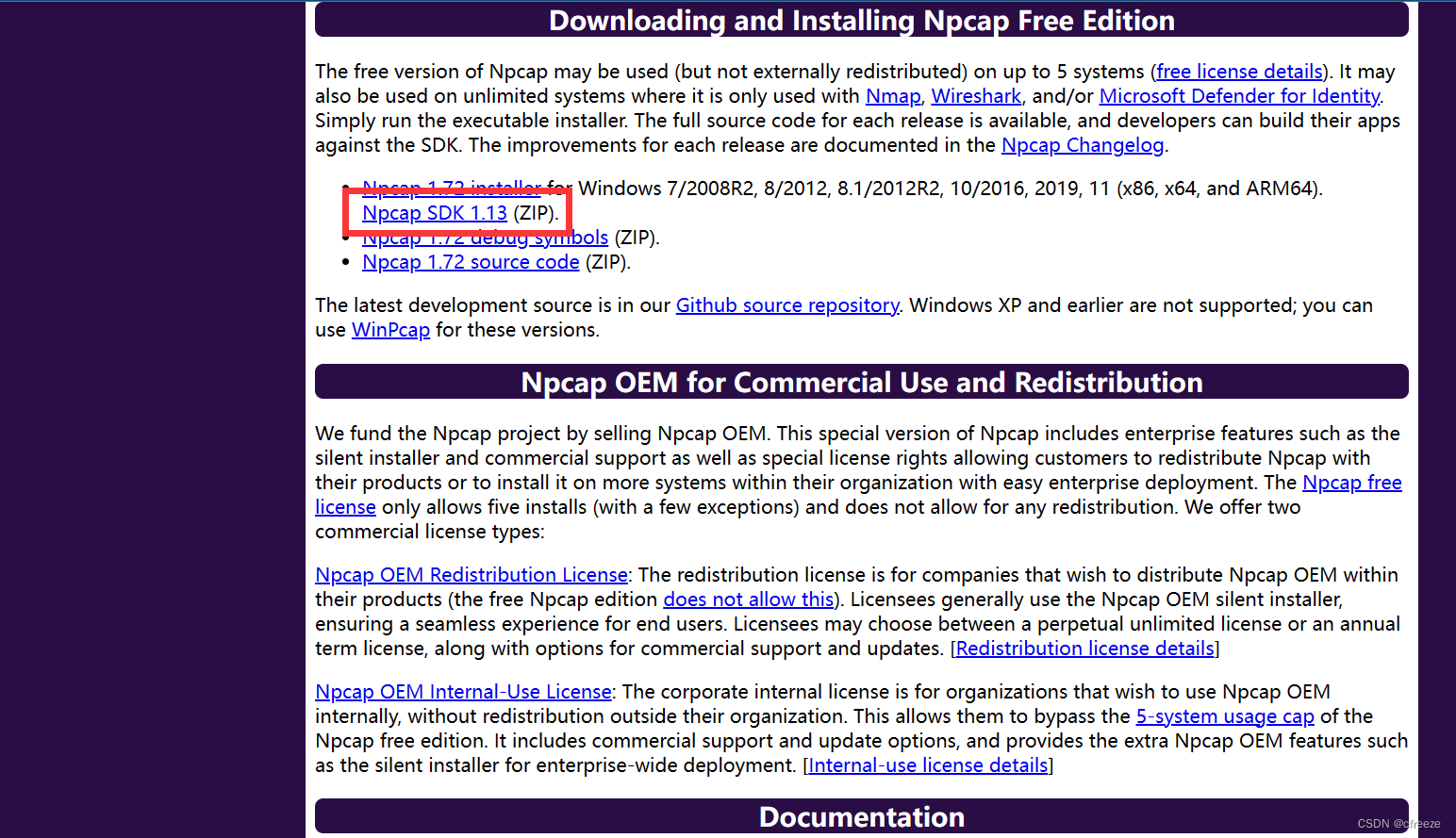Click the does not allow this link
1456x838 pixels.
748,599
